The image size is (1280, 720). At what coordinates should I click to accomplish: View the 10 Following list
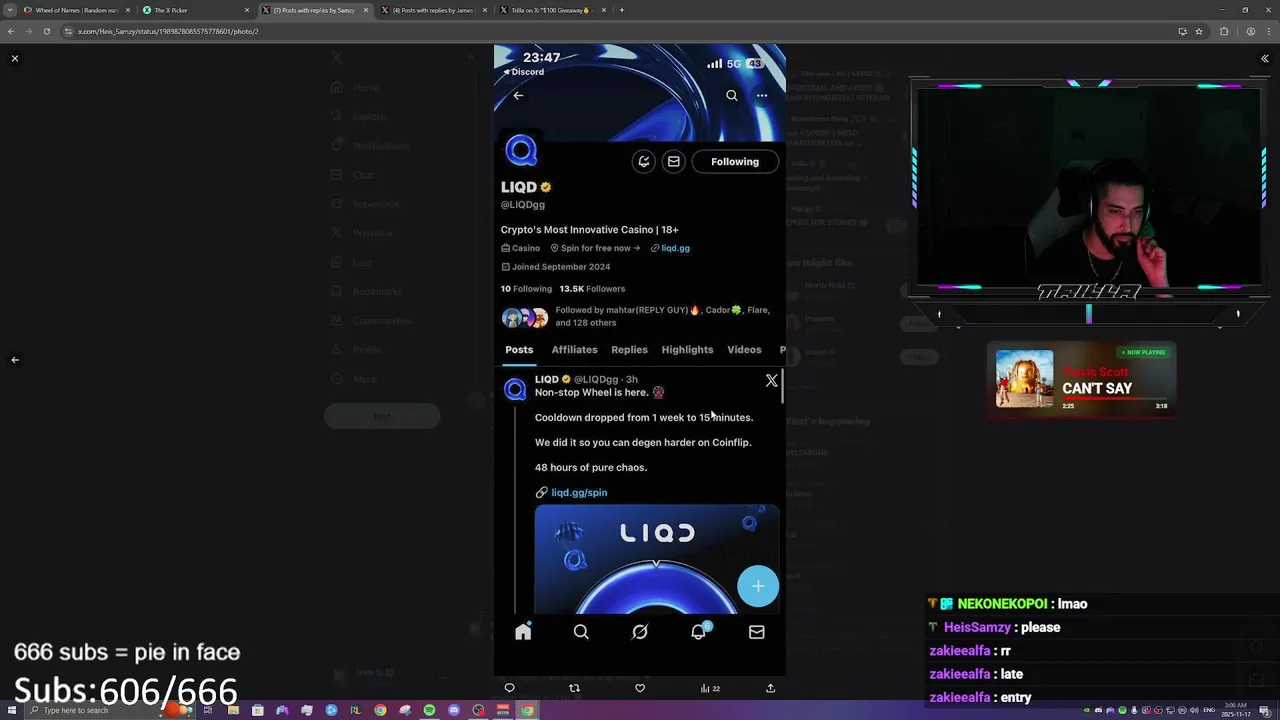pyautogui.click(x=526, y=289)
